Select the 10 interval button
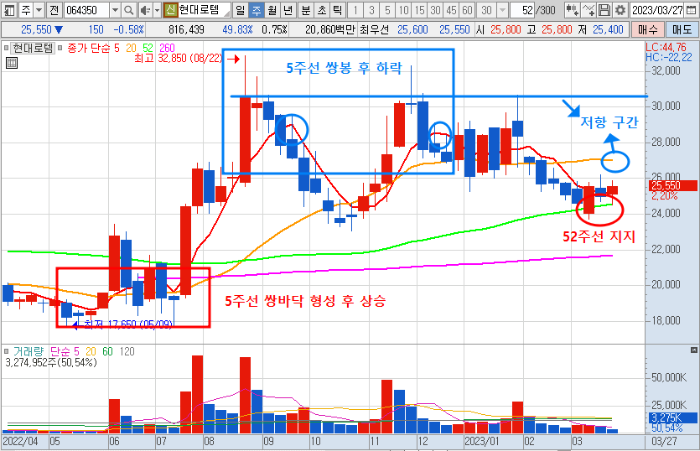 tap(404, 9)
